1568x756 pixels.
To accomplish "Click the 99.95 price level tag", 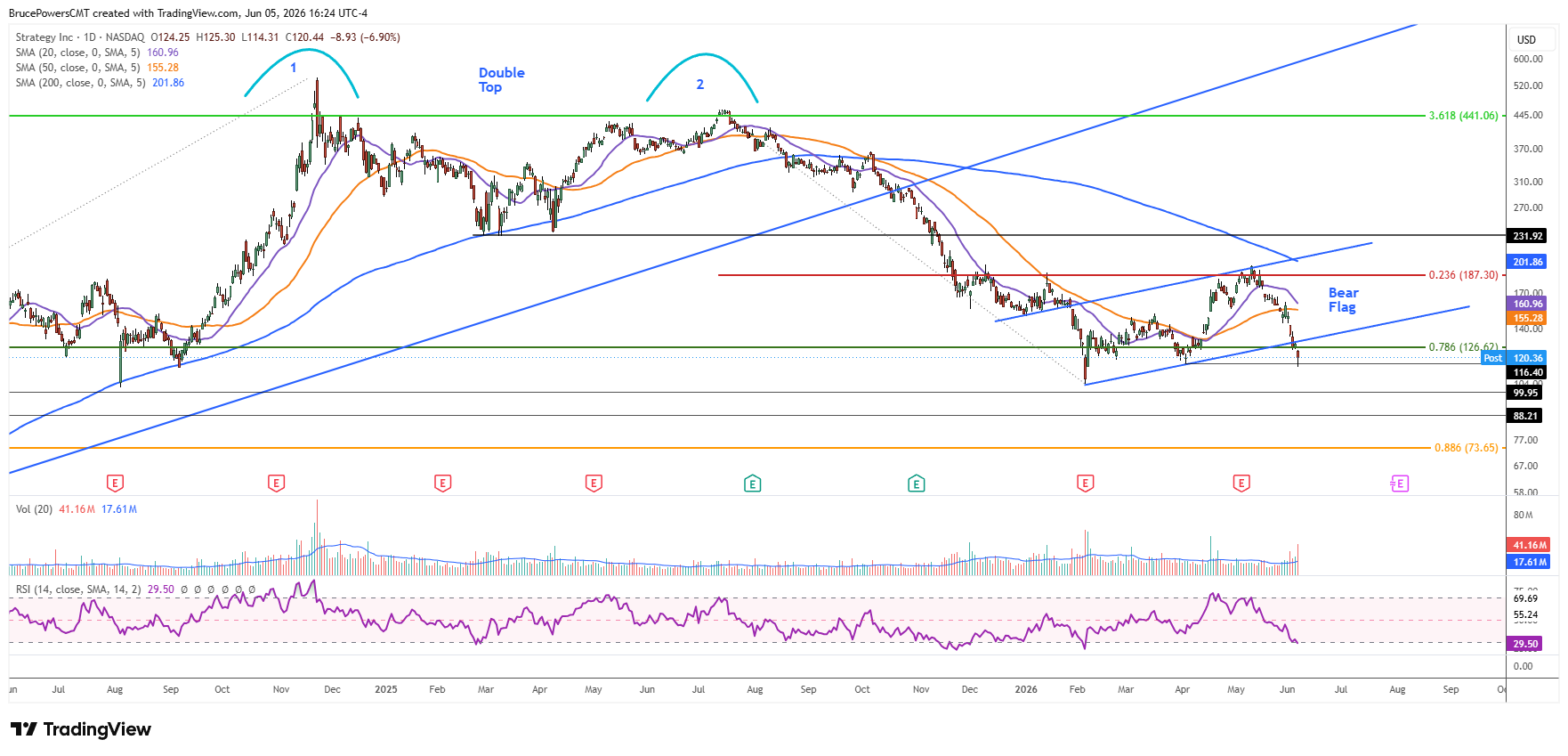I will (1525, 393).
